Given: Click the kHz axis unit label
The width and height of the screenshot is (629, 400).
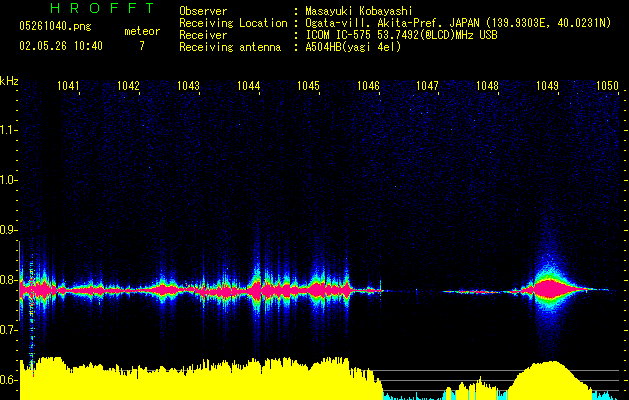Looking at the screenshot, I should click(9, 81).
